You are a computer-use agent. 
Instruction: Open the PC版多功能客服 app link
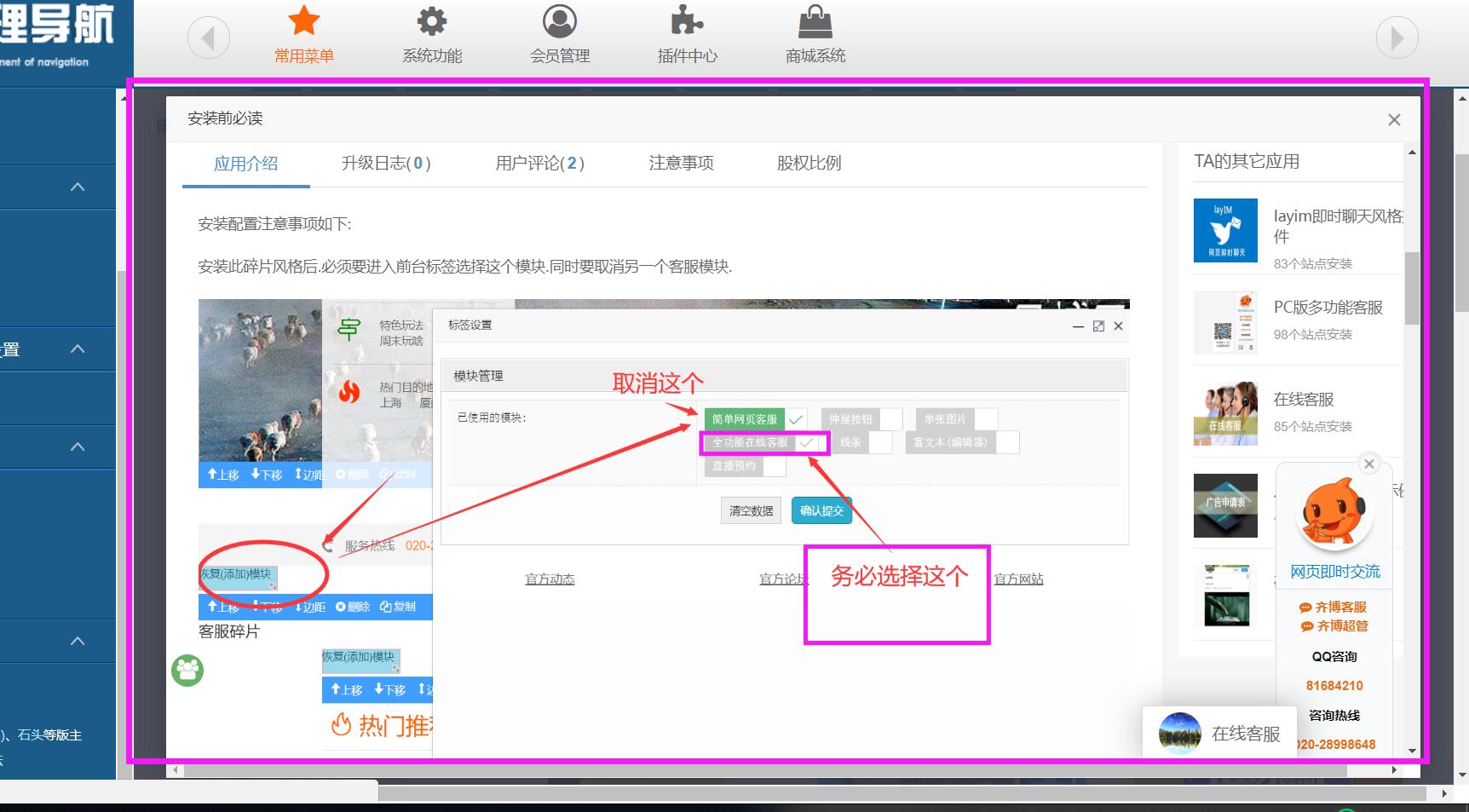1328,308
